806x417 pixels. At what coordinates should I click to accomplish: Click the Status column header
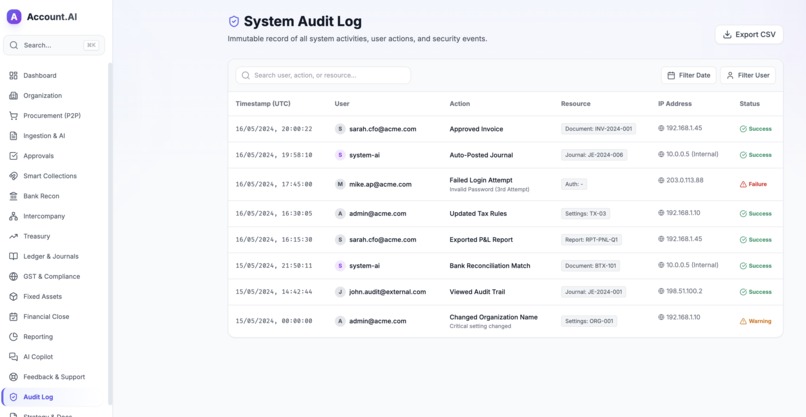749,103
